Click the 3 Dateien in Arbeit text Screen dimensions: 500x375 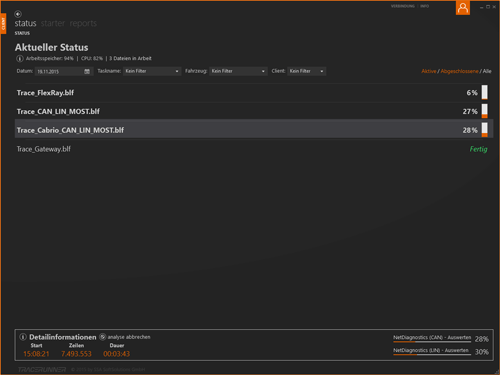point(130,59)
